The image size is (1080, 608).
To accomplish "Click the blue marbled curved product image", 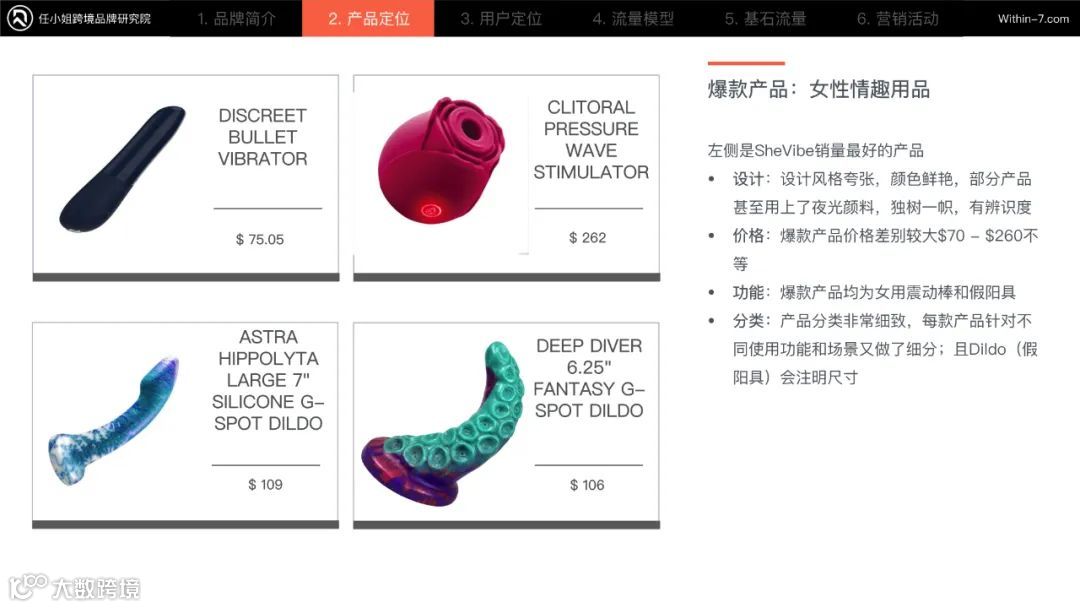I will point(114,420).
